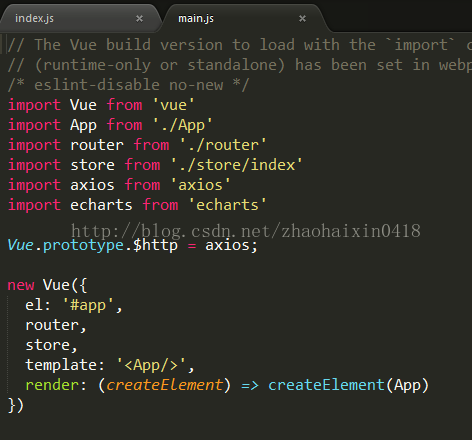The height and width of the screenshot is (440, 472).
Task: Click the identifier 'echarts' after import
Action: tap(101, 205)
